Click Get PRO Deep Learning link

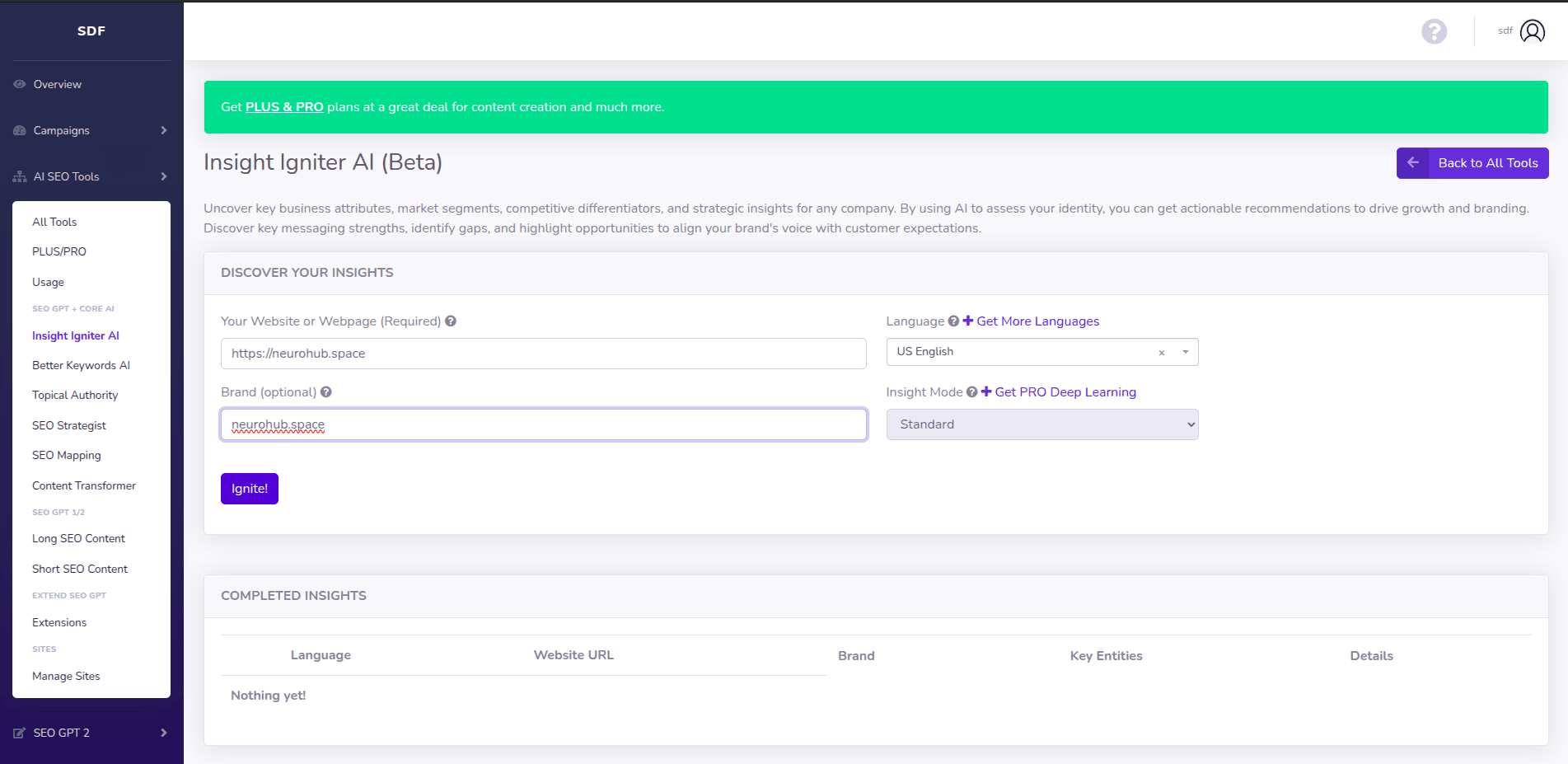[1059, 392]
